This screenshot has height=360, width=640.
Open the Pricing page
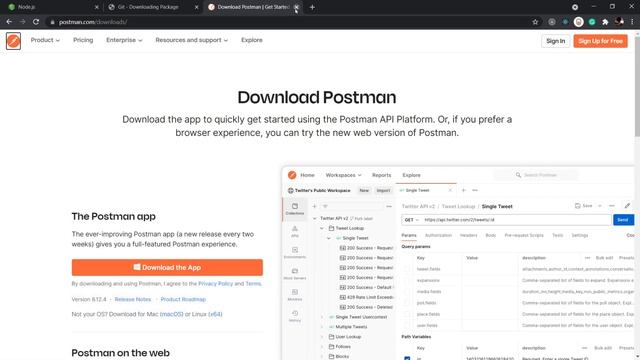(83, 40)
